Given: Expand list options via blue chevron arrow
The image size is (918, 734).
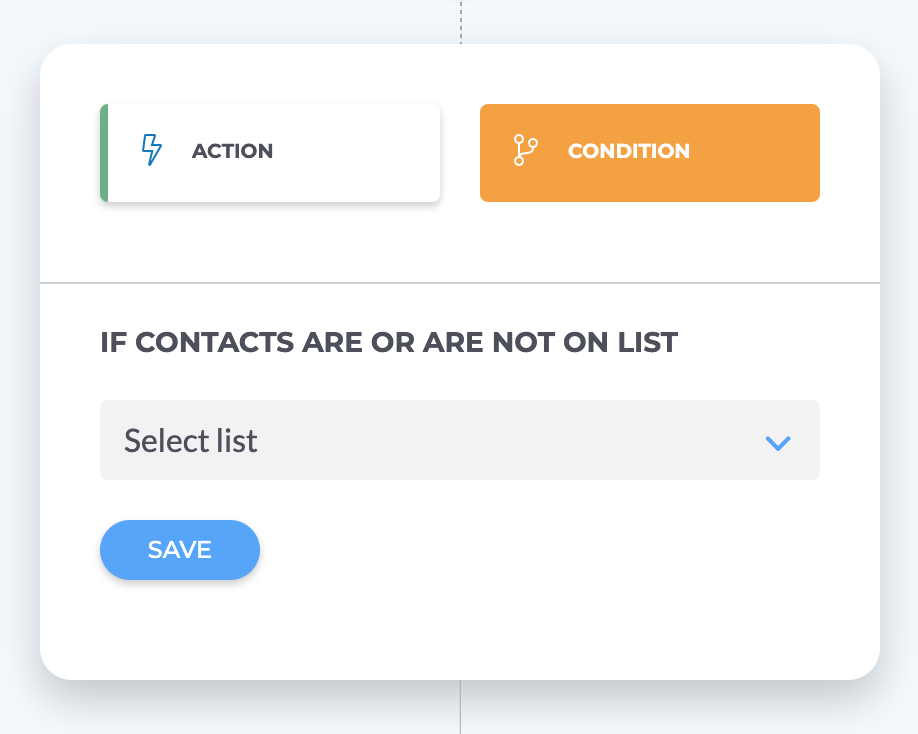Looking at the screenshot, I should [x=778, y=443].
